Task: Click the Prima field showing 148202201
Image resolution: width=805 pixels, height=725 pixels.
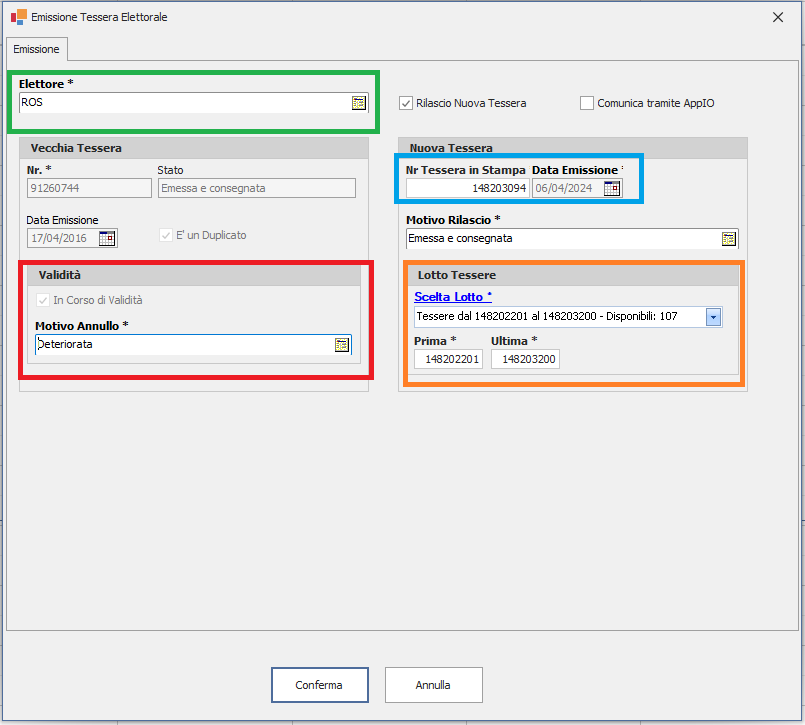Action: click(448, 359)
